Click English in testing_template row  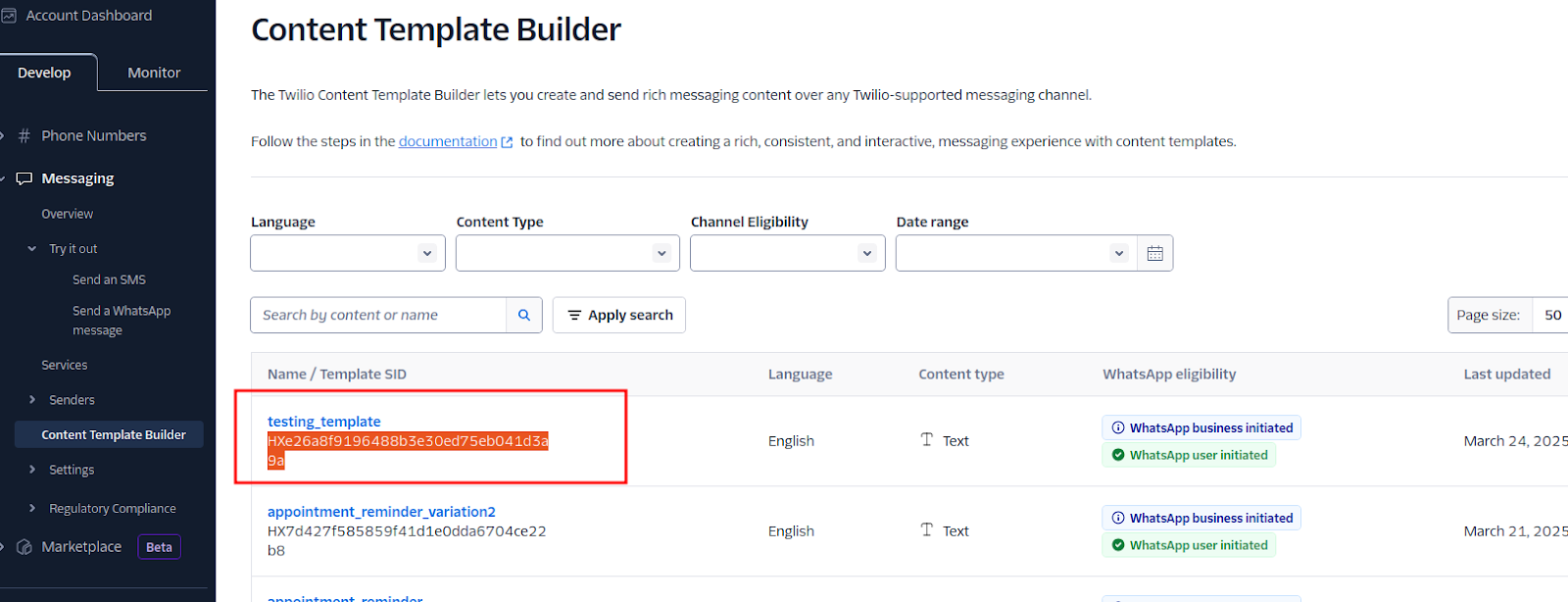(x=791, y=441)
